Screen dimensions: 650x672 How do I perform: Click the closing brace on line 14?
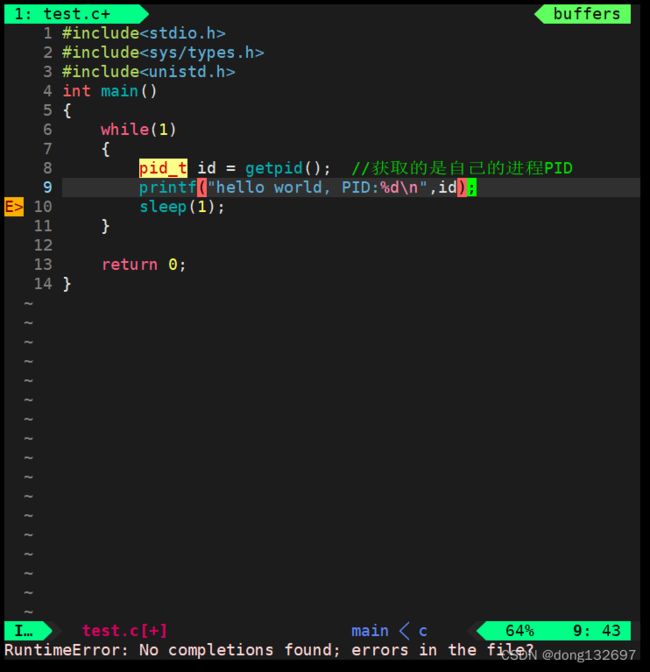(67, 284)
